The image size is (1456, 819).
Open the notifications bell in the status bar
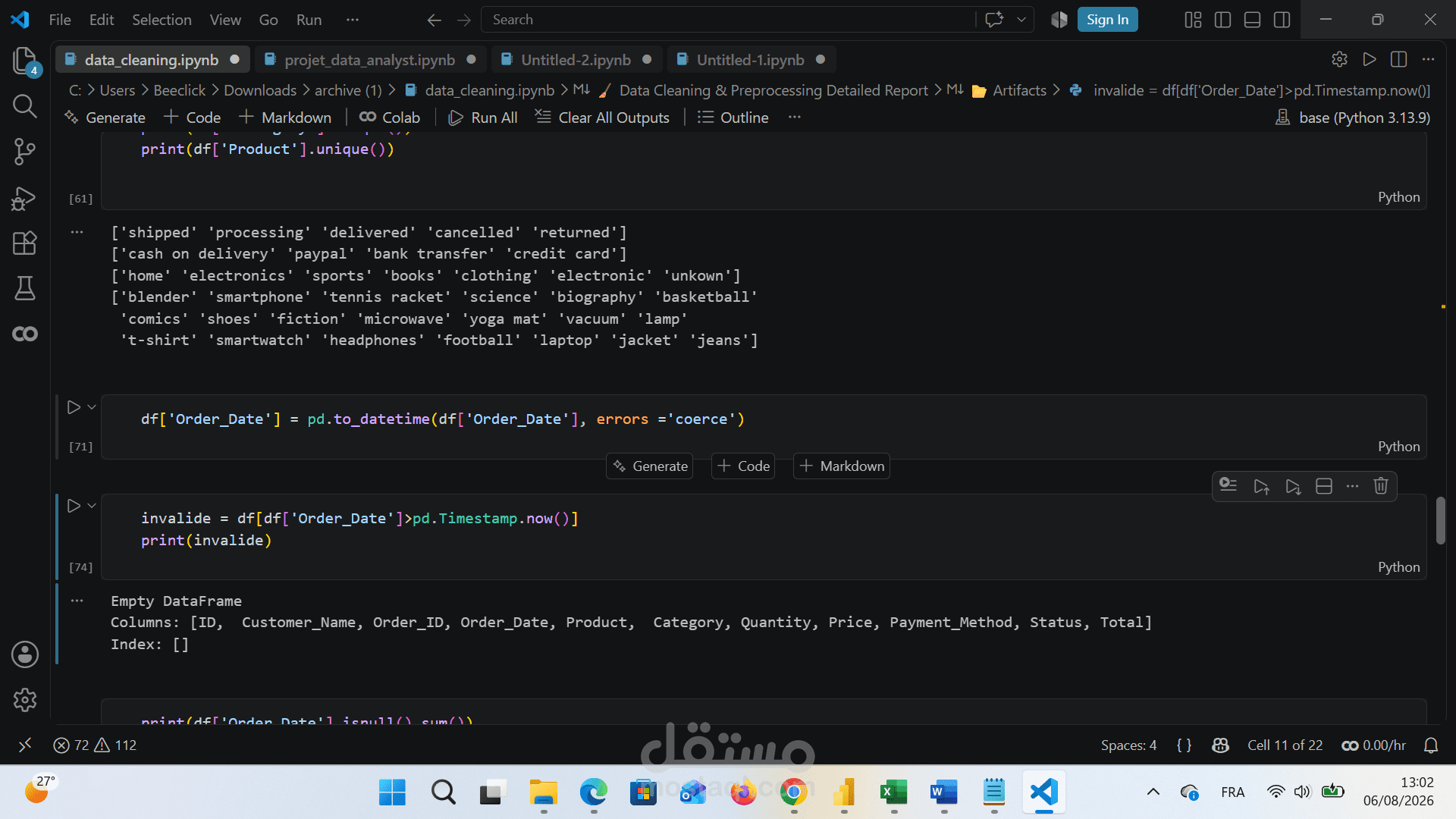point(1431,745)
